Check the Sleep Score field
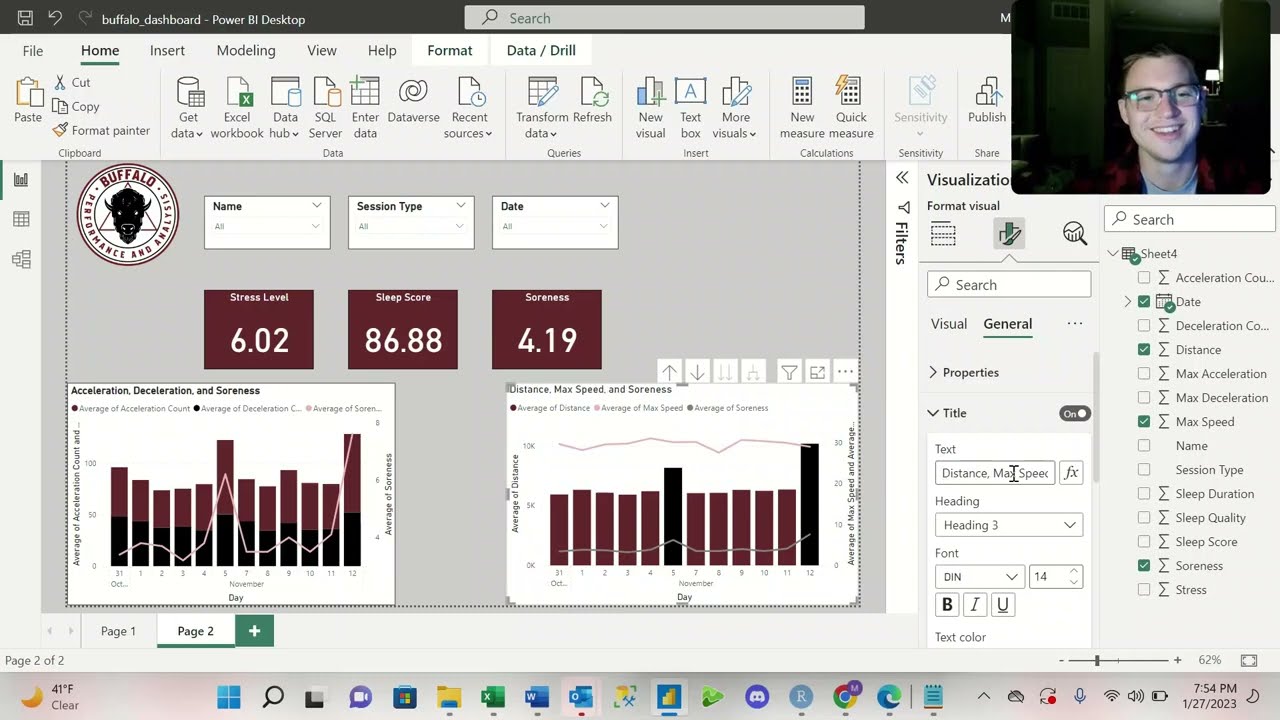The height and width of the screenshot is (720, 1280). pos(1144,542)
